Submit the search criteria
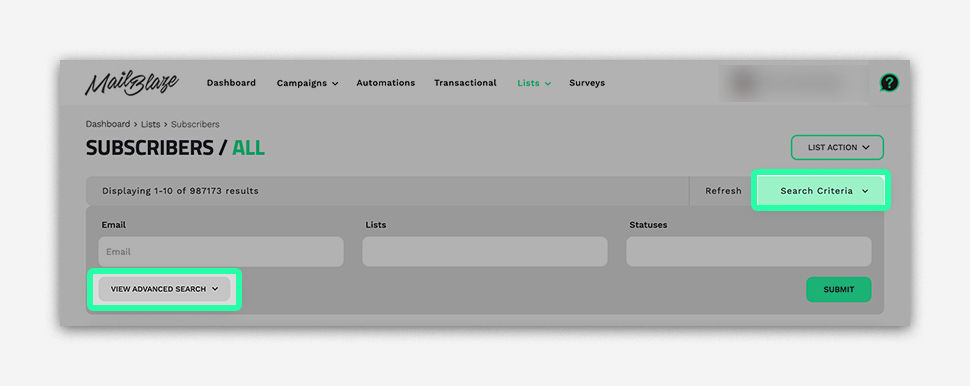Image resolution: width=970 pixels, height=386 pixels. [838, 290]
